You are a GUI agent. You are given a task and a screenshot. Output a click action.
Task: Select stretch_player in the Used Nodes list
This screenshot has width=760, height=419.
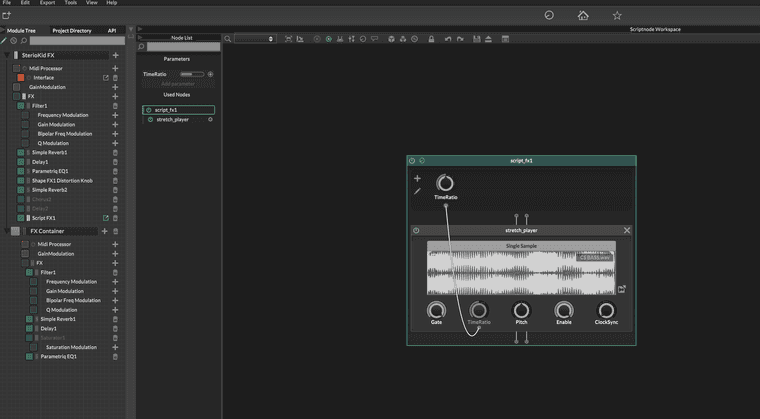click(x=172, y=119)
